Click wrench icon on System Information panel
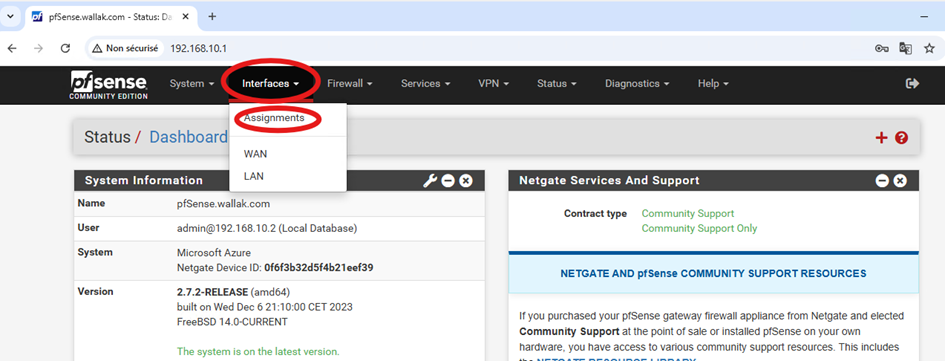The image size is (945, 361). pos(430,180)
